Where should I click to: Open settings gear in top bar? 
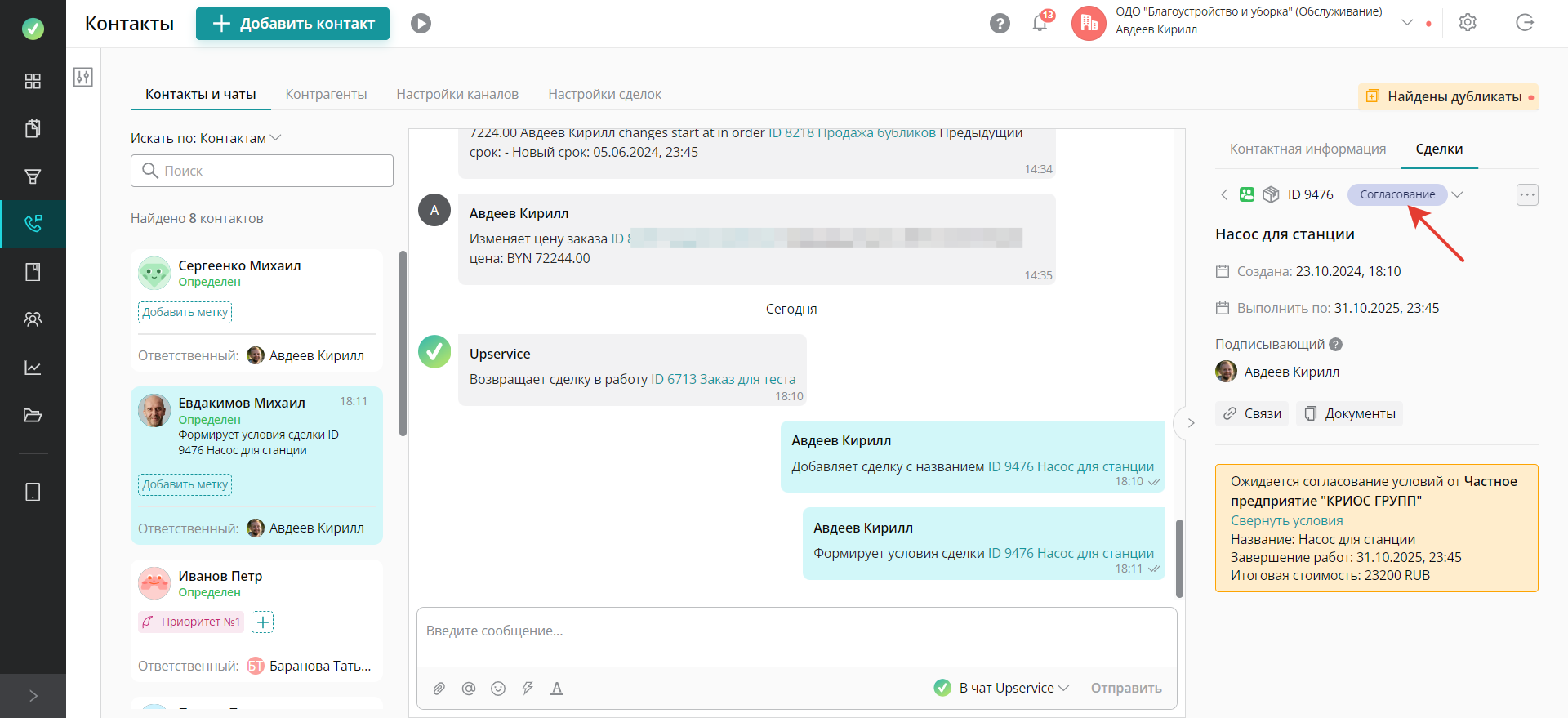click(x=1468, y=23)
